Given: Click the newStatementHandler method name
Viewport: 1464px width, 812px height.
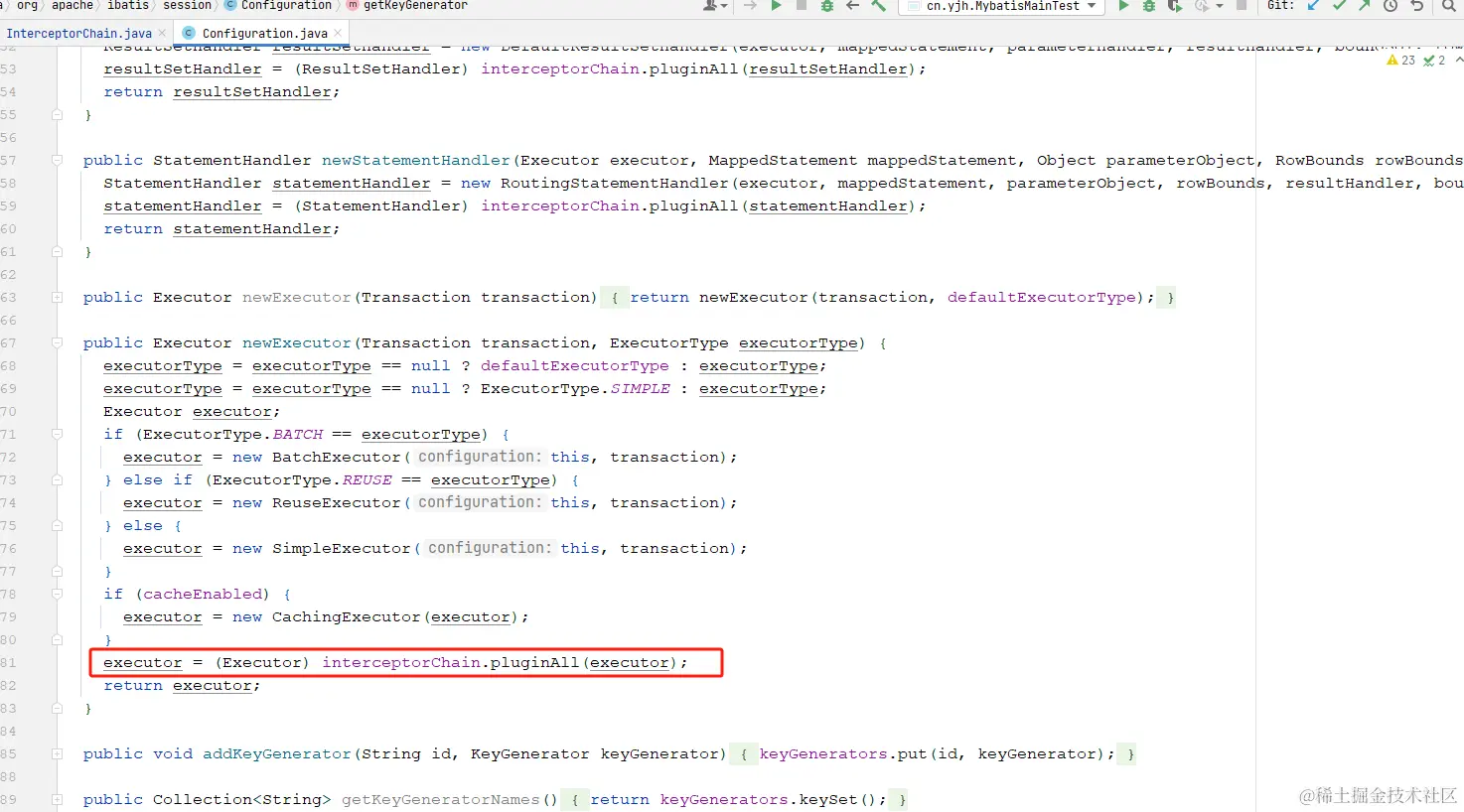Looking at the screenshot, I should 415,160.
